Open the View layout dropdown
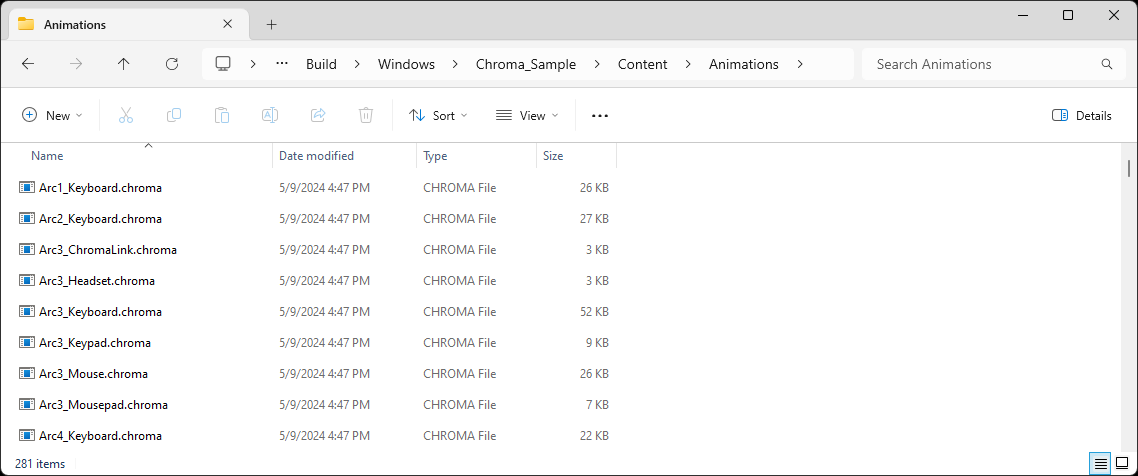This screenshot has height=476, width=1138. coord(527,116)
